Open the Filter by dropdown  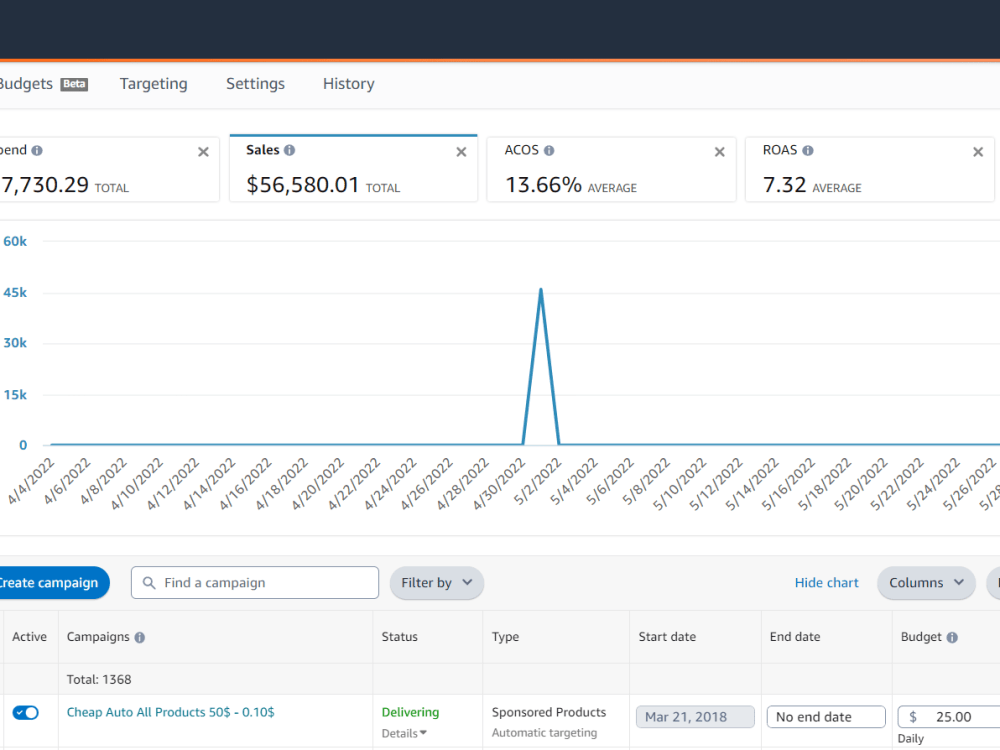click(x=437, y=583)
